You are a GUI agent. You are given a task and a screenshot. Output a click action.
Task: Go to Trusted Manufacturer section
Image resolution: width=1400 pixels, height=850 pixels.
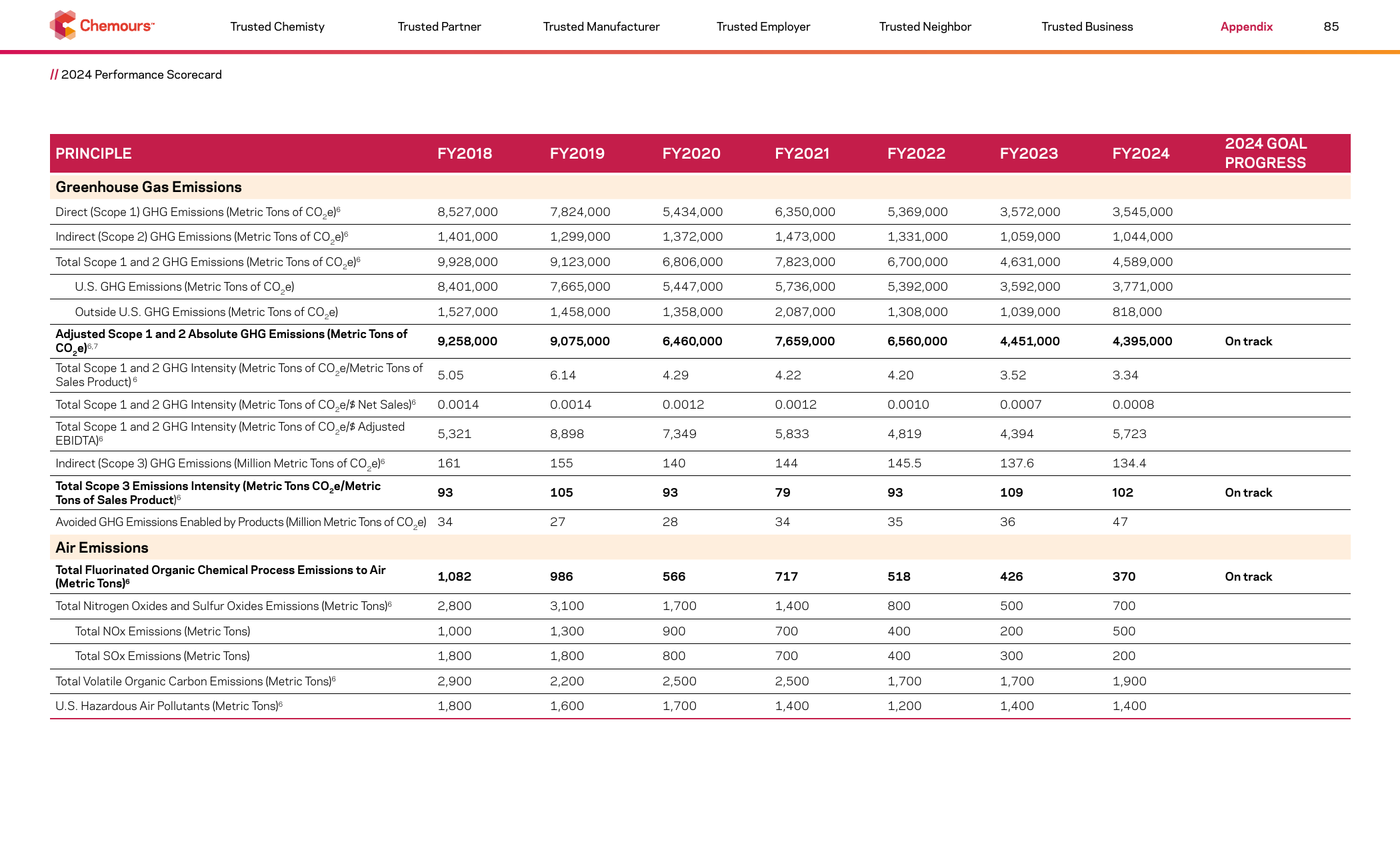[601, 27]
